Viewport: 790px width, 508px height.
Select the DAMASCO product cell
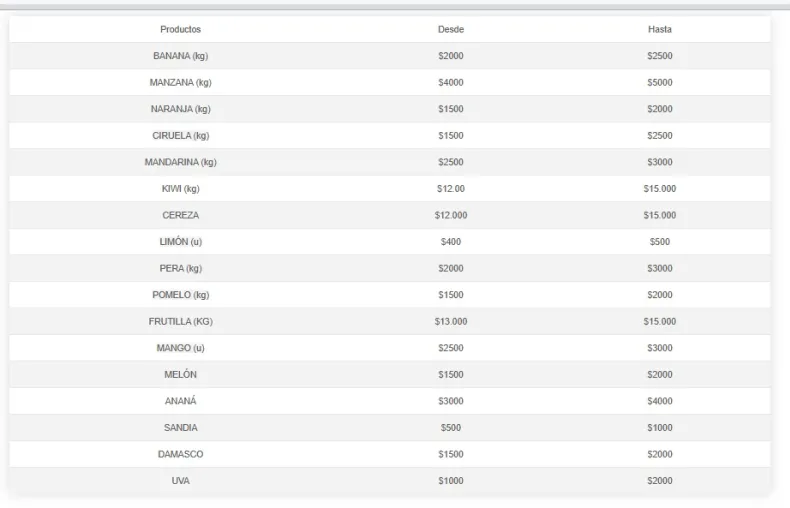(180, 454)
